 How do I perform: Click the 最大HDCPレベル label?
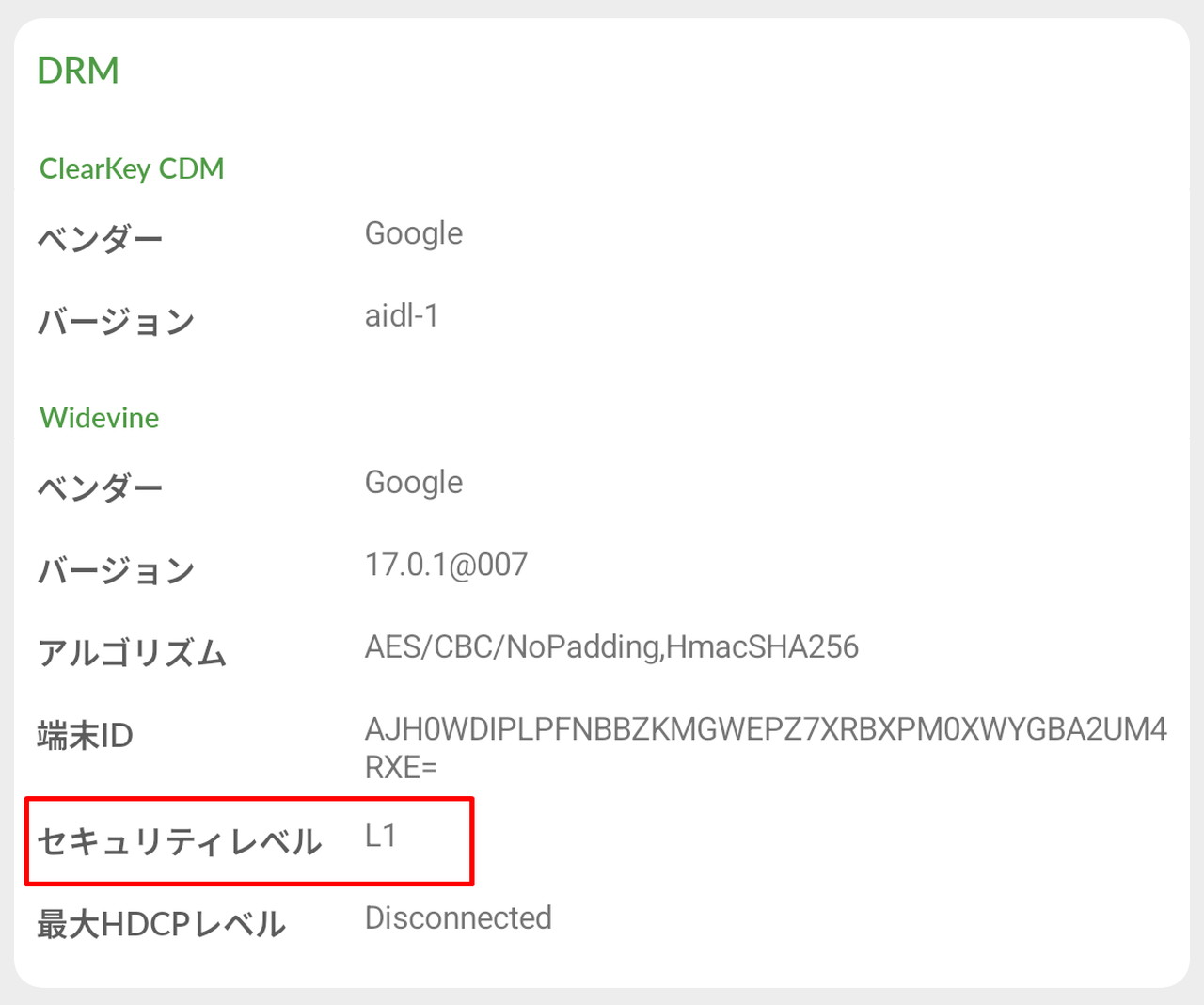tap(161, 924)
